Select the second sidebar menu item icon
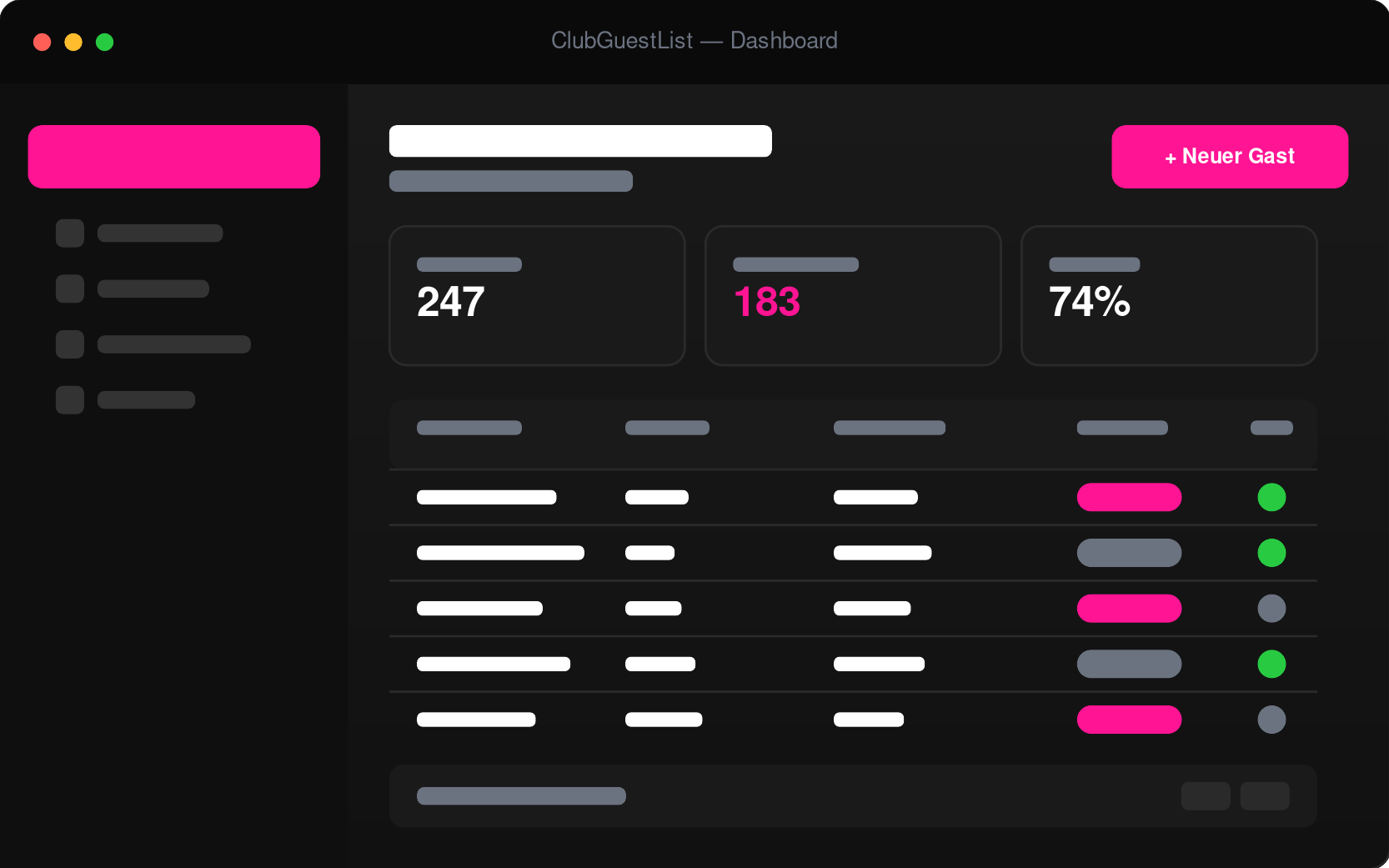 [x=70, y=288]
